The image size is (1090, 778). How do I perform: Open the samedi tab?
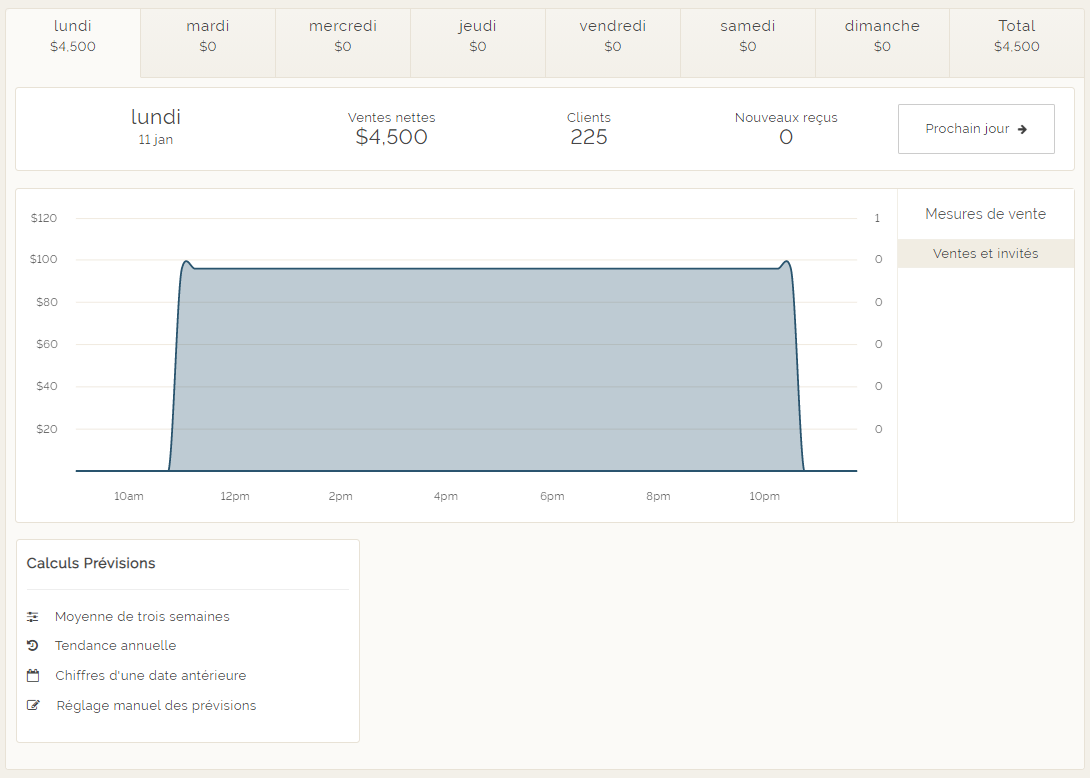point(748,36)
